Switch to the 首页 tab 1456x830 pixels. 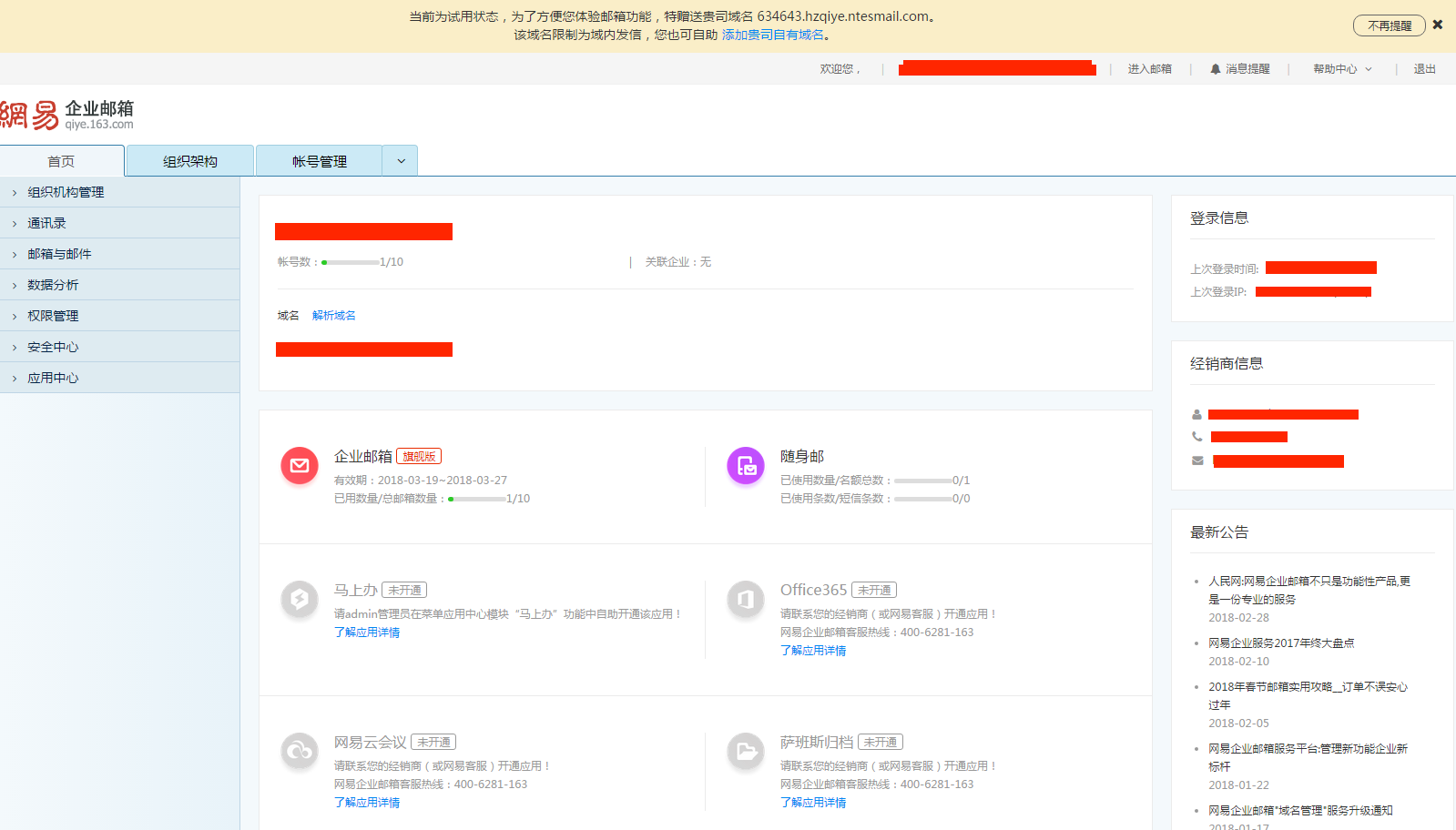(x=62, y=161)
